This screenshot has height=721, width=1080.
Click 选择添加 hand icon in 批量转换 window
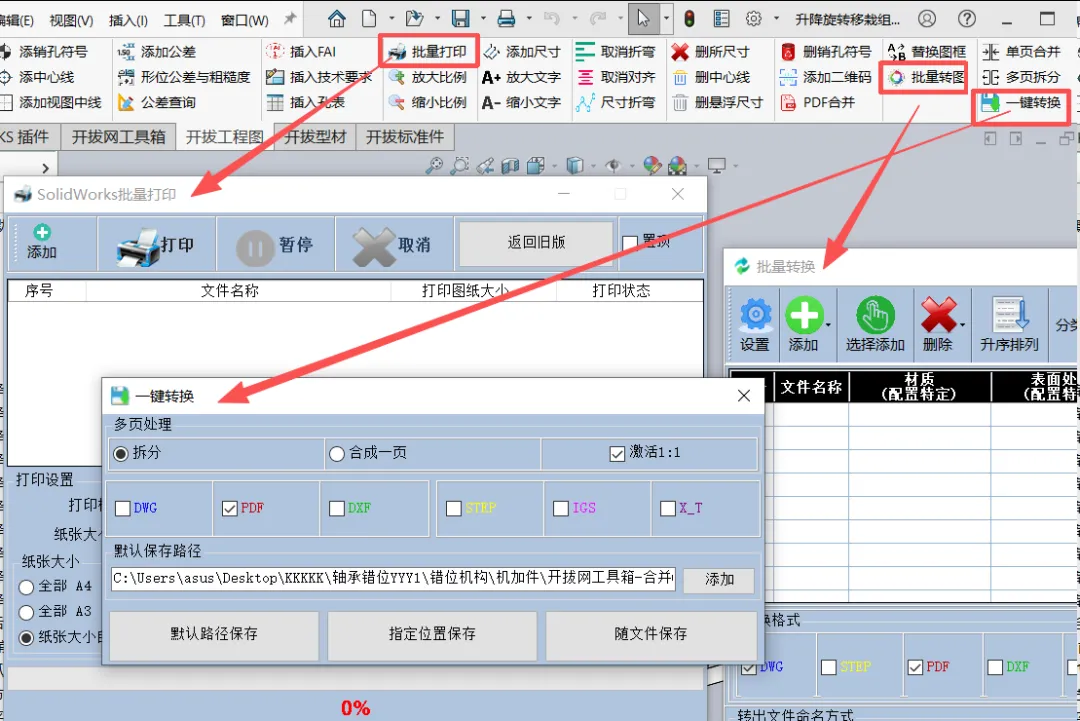coord(875,324)
